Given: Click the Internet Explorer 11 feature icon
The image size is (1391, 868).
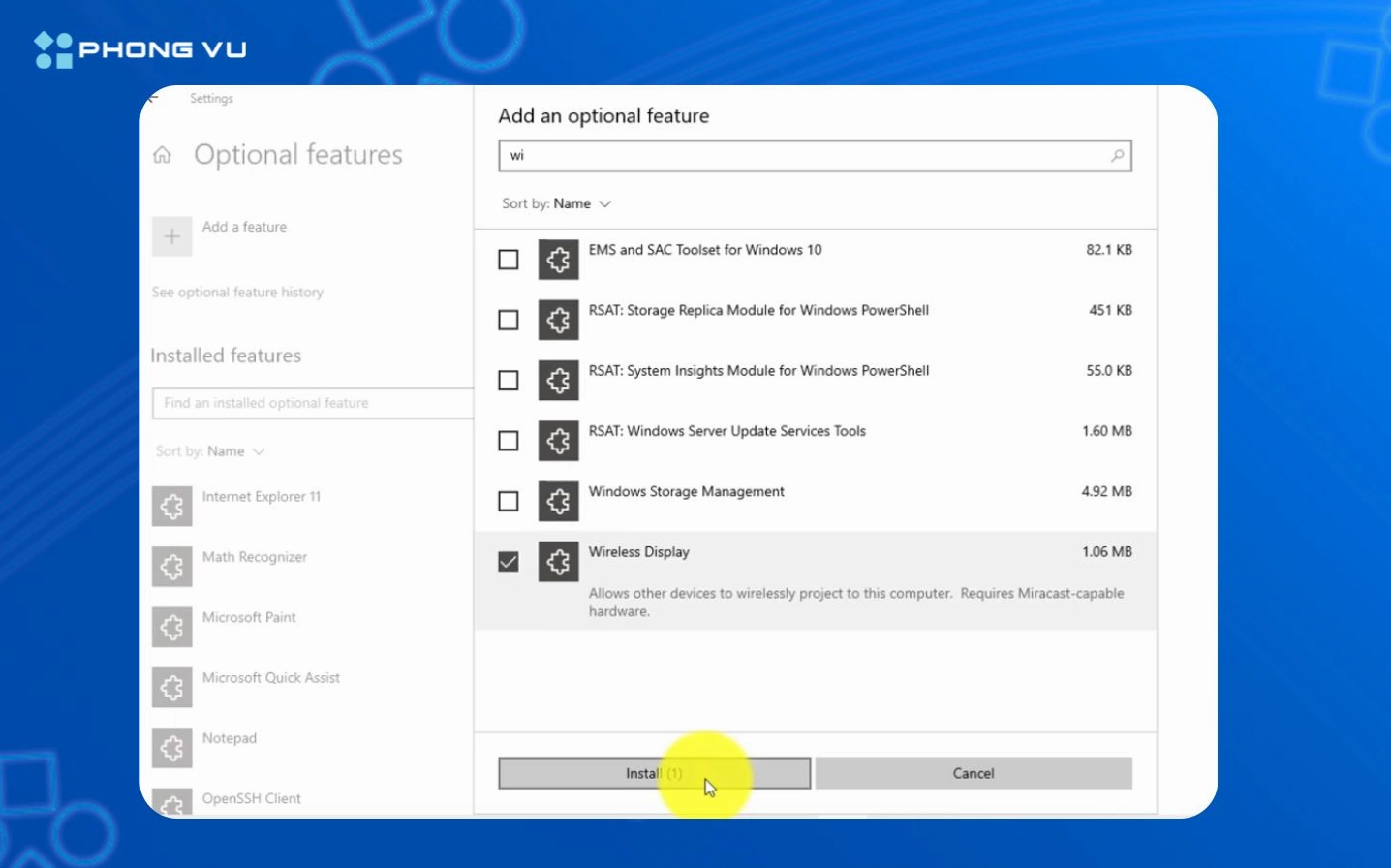Looking at the screenshot, I should click(172, 506).
